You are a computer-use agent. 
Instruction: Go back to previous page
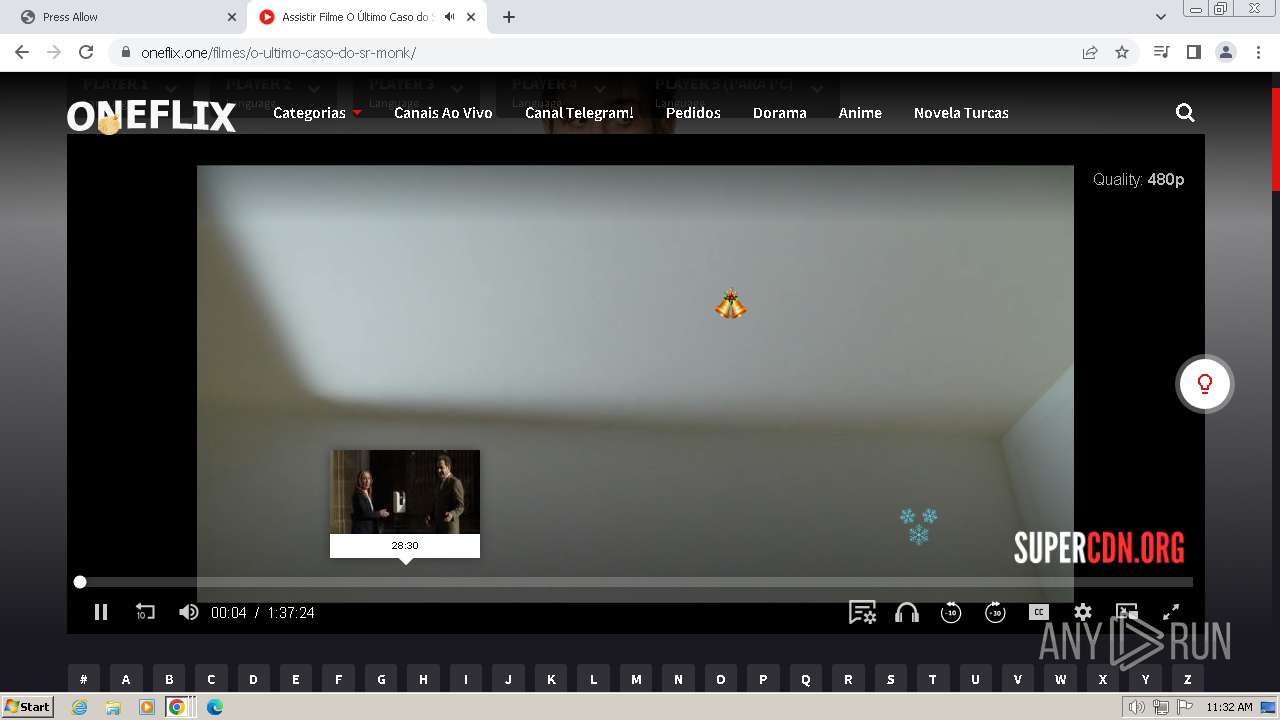tap(22, 52)
